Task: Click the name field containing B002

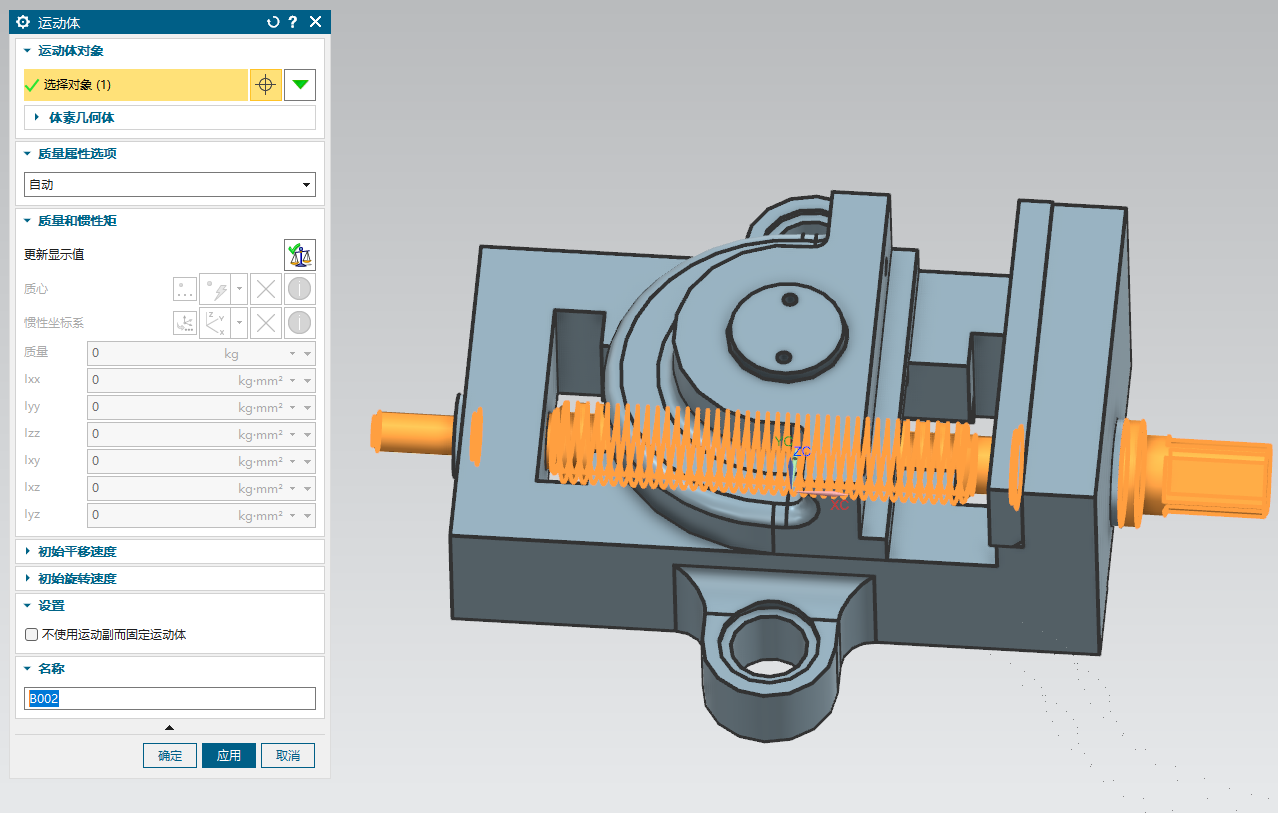Action: [x=169, y=699]
